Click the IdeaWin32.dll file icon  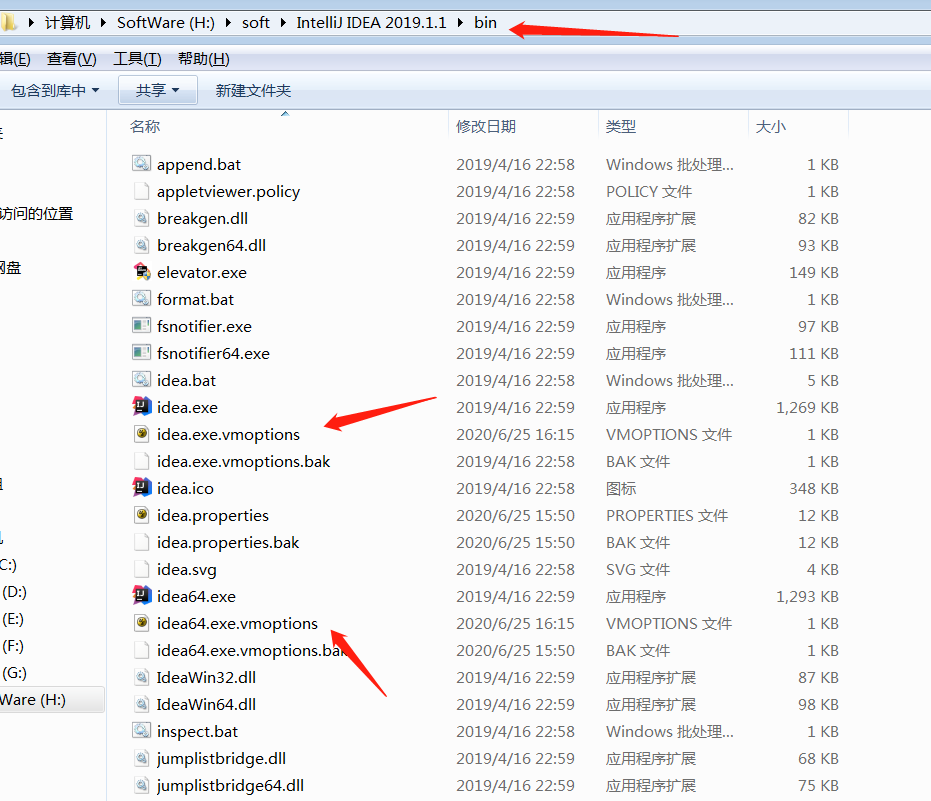click(x=141, y=677)
